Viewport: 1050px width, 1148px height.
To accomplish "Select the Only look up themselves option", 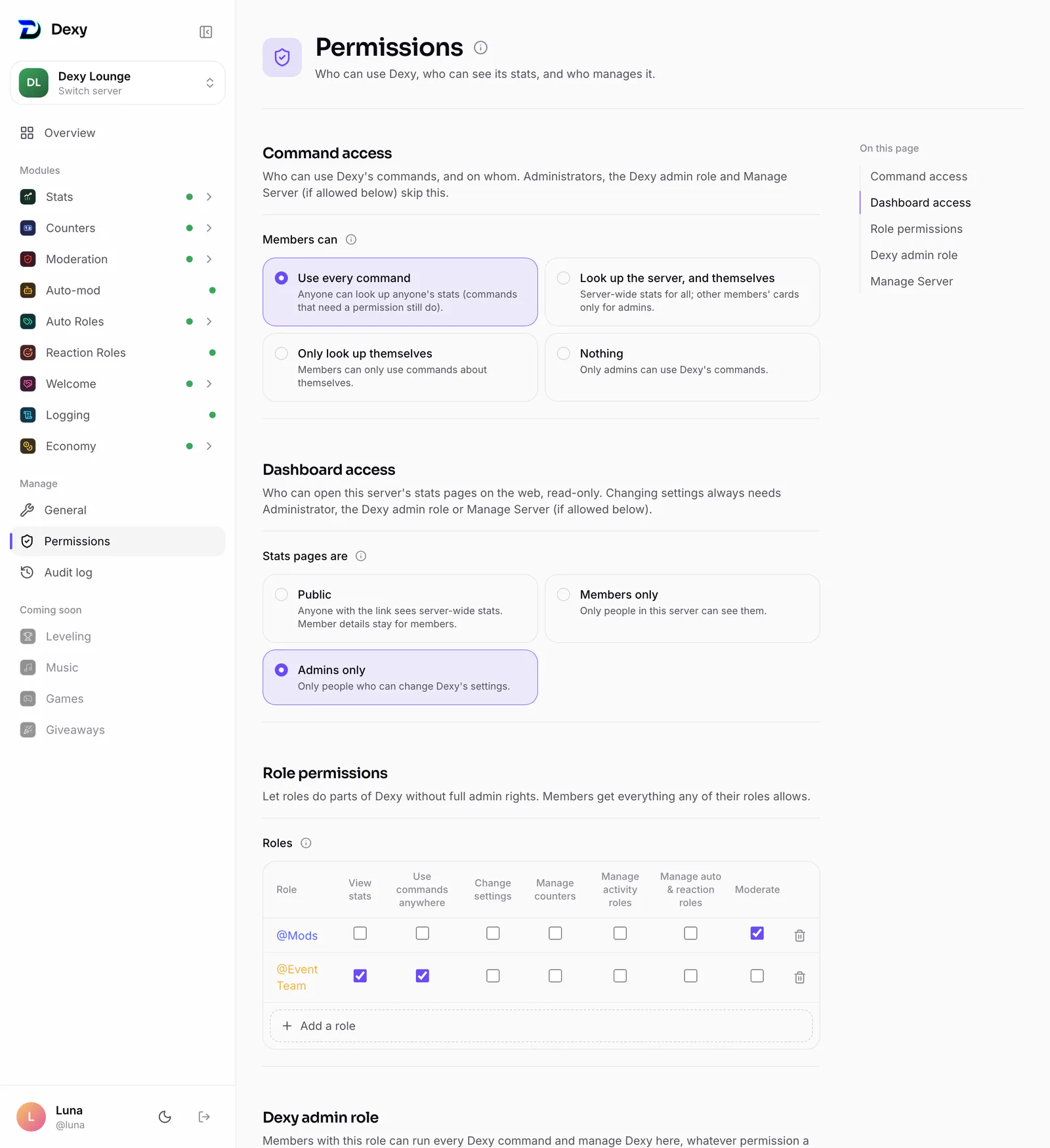I will point(400,367).
